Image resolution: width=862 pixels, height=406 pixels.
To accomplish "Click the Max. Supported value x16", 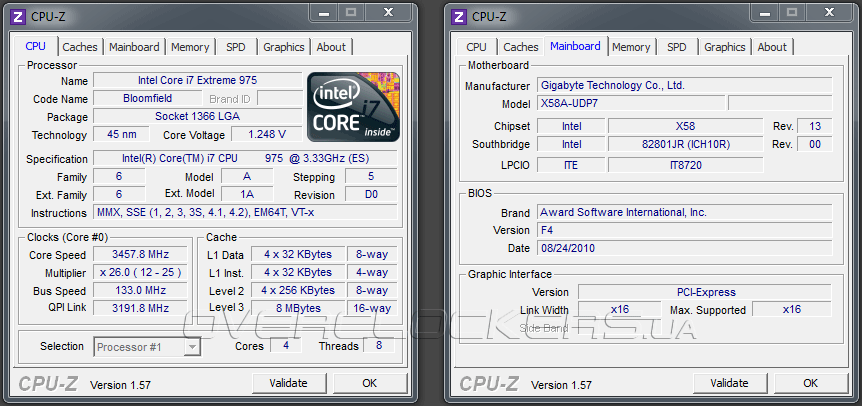I will pyautogui.click(x=792, y=309).
